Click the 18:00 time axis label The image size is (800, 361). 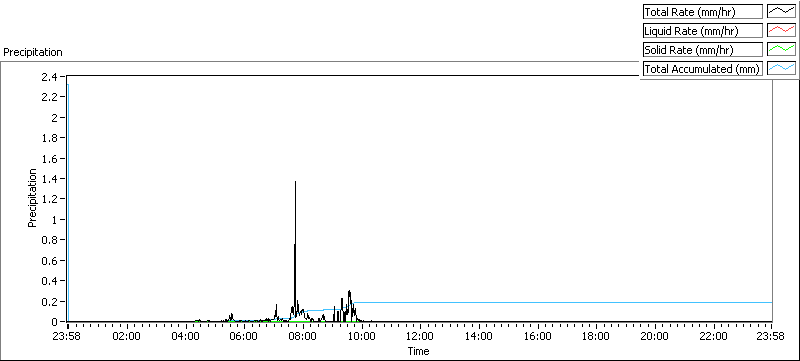(x=596, y=336)
